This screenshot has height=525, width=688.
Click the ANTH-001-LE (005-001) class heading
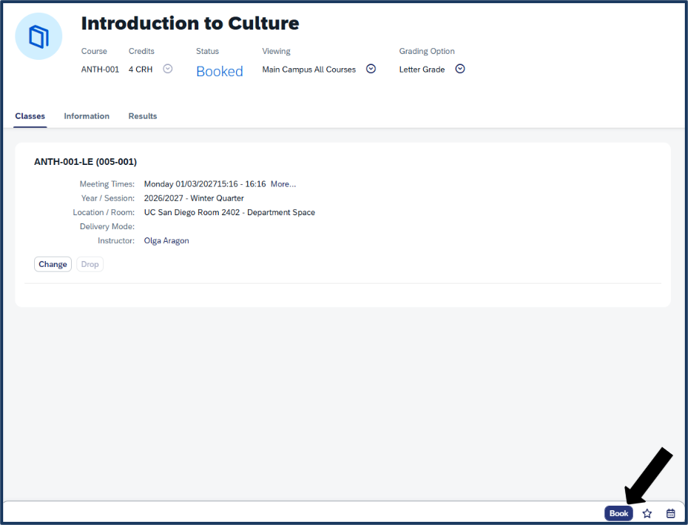[x=86, y=162]
